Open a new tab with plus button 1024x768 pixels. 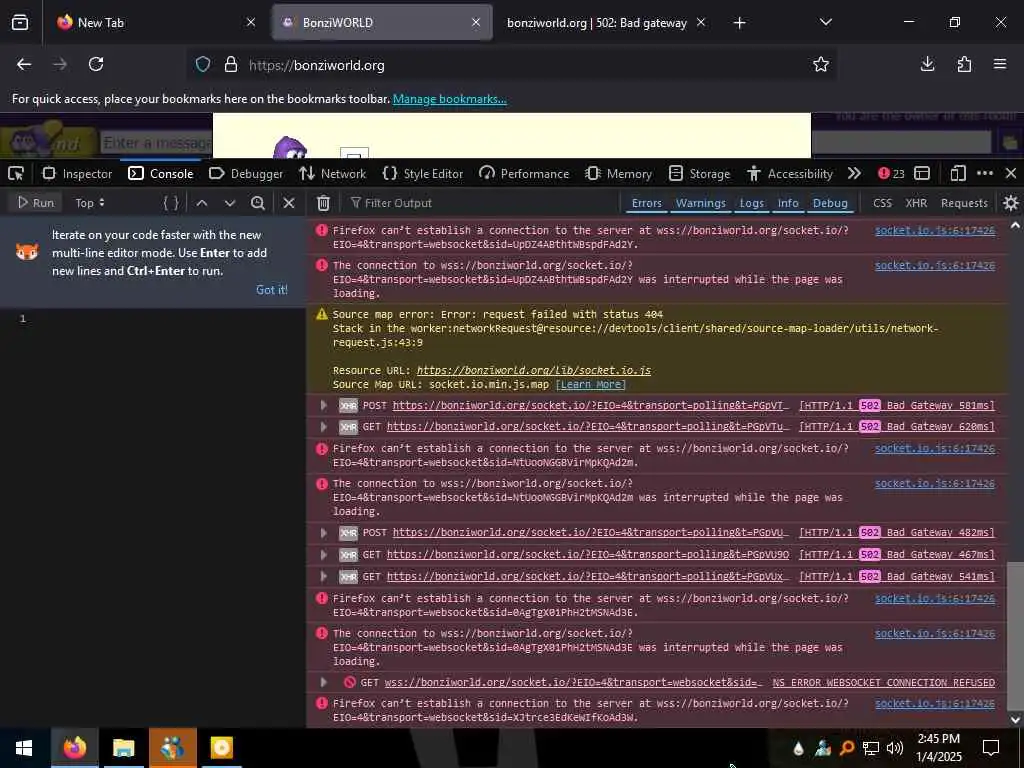[739, 23]
